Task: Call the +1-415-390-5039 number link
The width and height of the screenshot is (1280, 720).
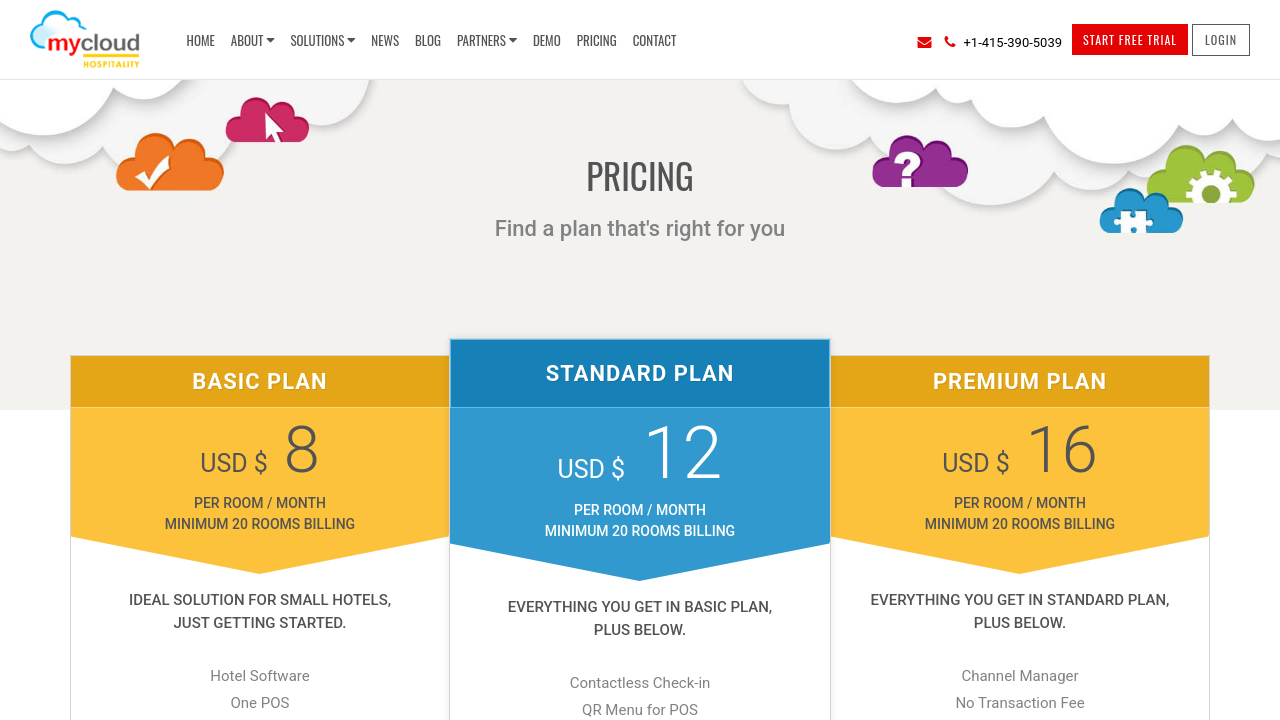Action: click(1012, 41)
